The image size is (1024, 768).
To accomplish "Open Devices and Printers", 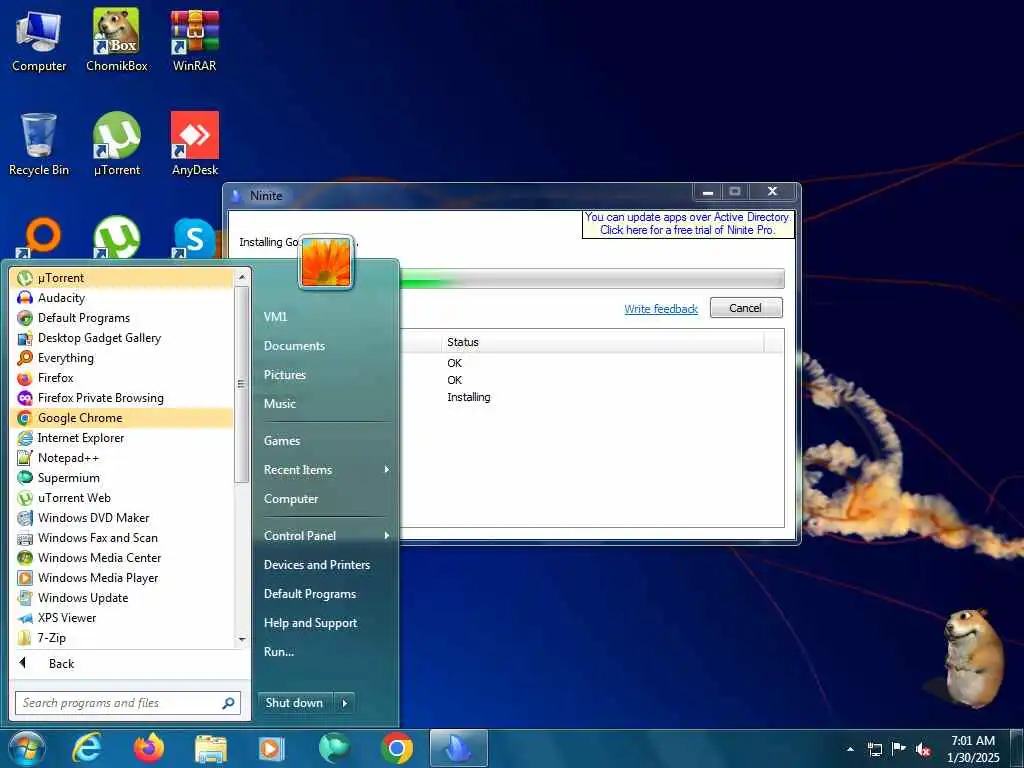I will tap(327, 566).
